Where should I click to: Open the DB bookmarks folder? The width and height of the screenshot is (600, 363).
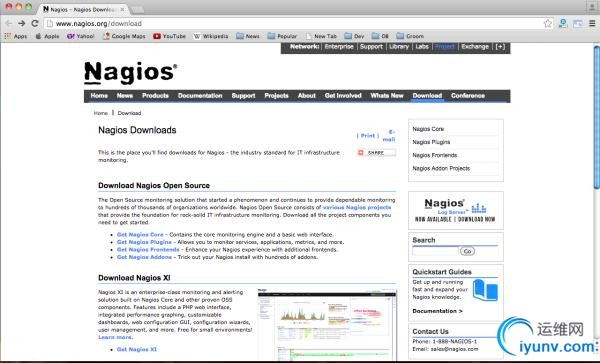[x=380, y=36]
